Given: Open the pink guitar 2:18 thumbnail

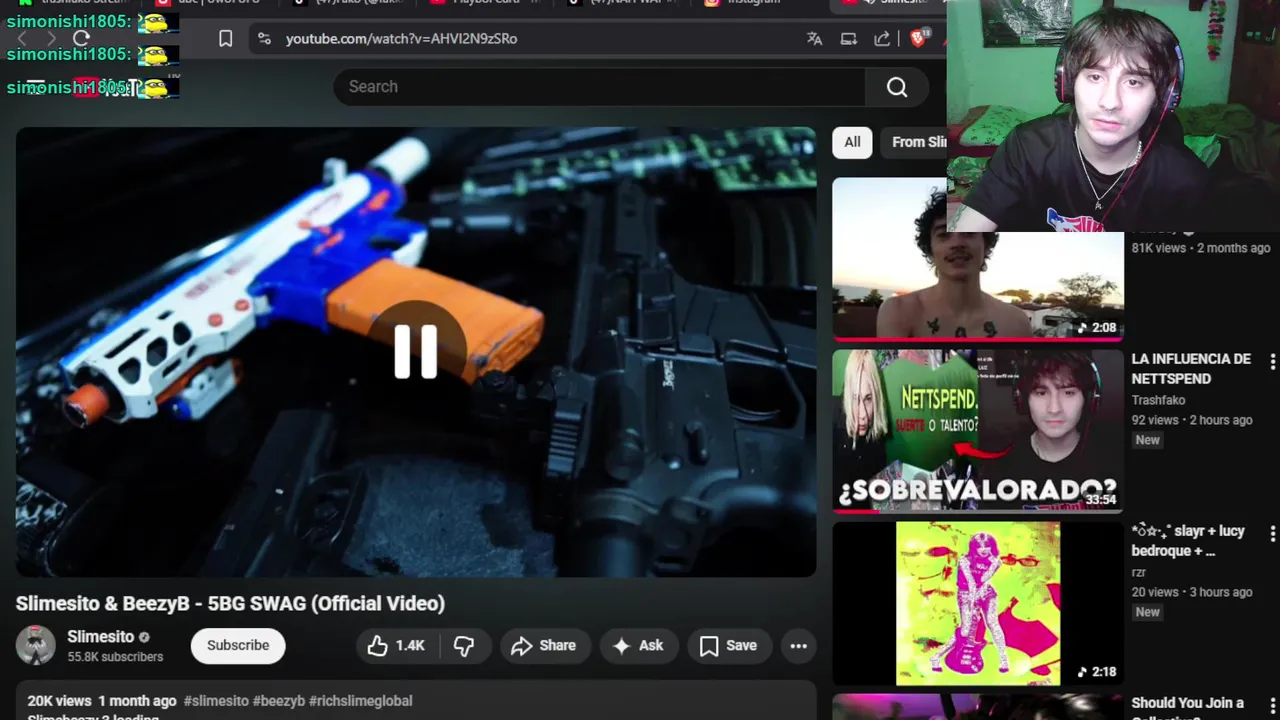Looking at the screenshot, I should (x=978, y=603).
